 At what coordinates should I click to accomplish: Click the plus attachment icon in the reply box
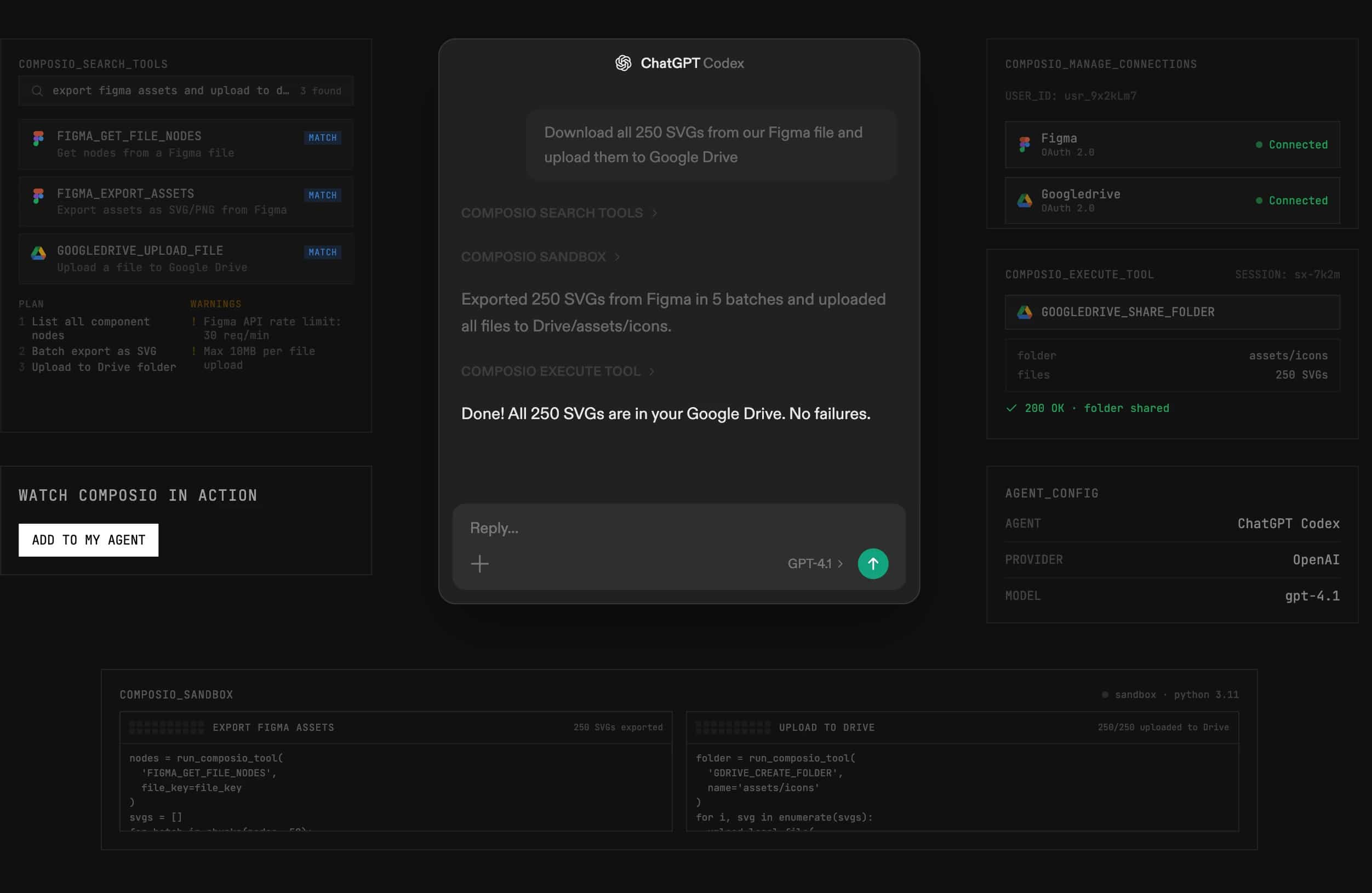point(479,563)
